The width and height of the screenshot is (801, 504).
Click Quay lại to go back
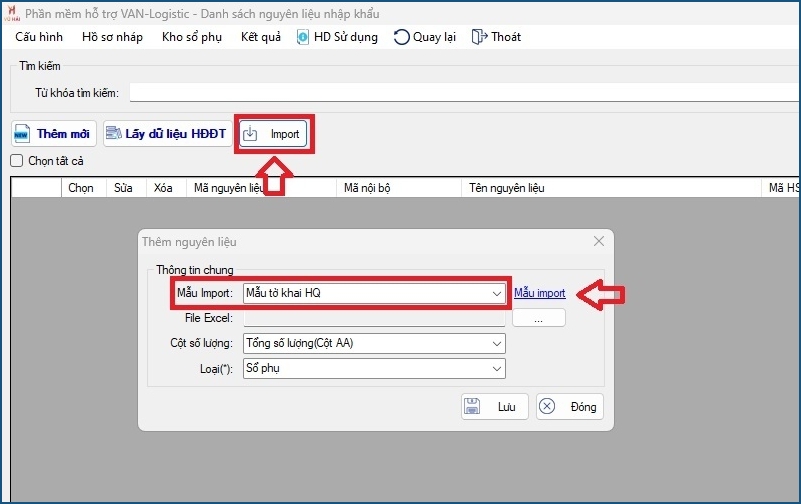point(425,37)
